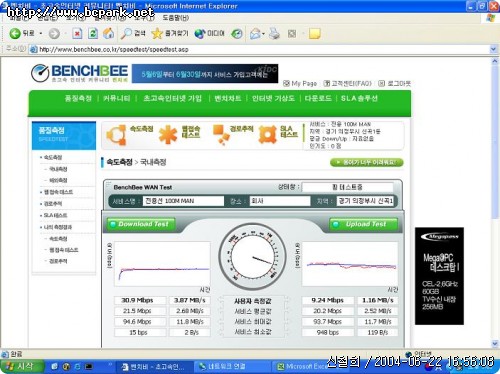This screenshot has height=374, width=500.
Task: Select 웹접속 테스트 under 나의 측정결과
Action: [x=63, y=250]
